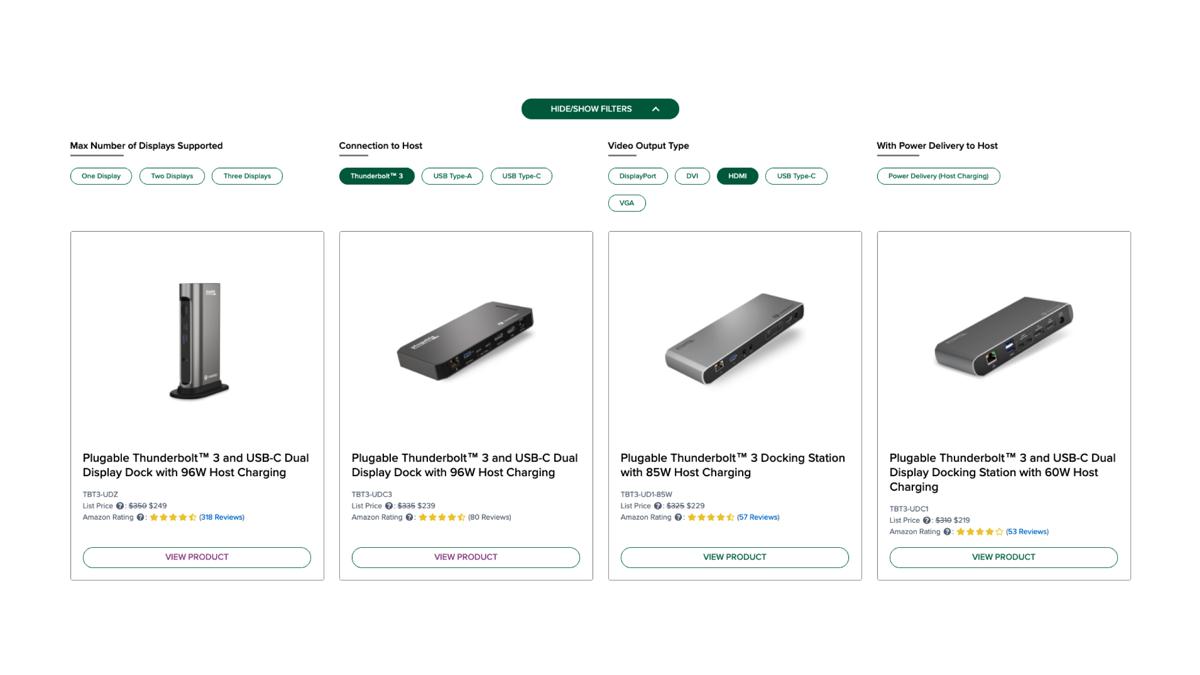Click the star rating on TBT3-UDC3 card

443,517
